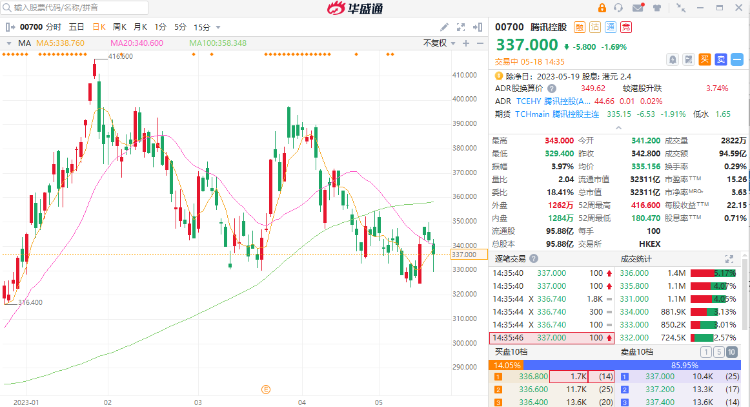Viewport: 750px width, 407px height.
Task: Zoom out chart with minus icon
Action: (x=480, y=44)
